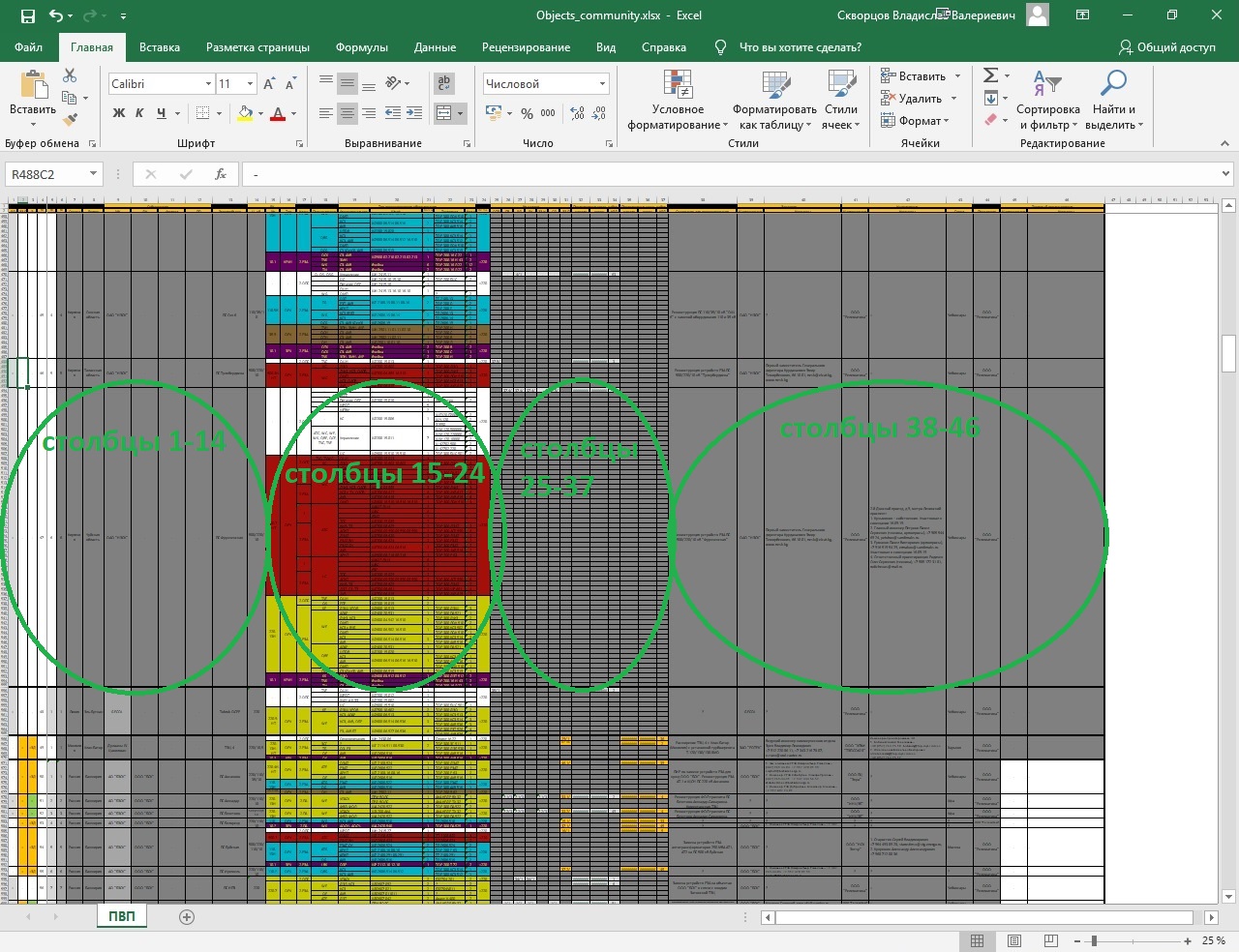Screen dimensions: 1239x952
Task: Select the Format Painter brush
Action: click(x=70, y=120)
